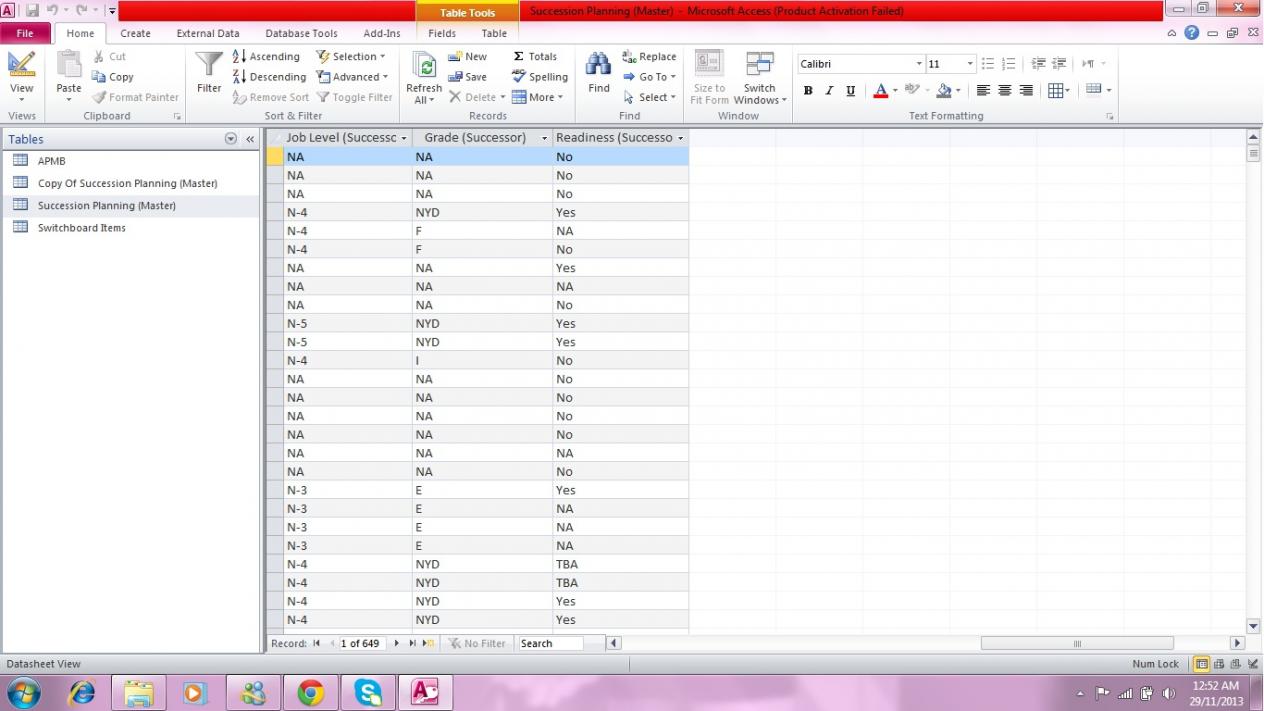Click Save icon in Quick Access Toolbar
Image resolution: width=1264 pixels, height=711 pixels.
point(32,11)
